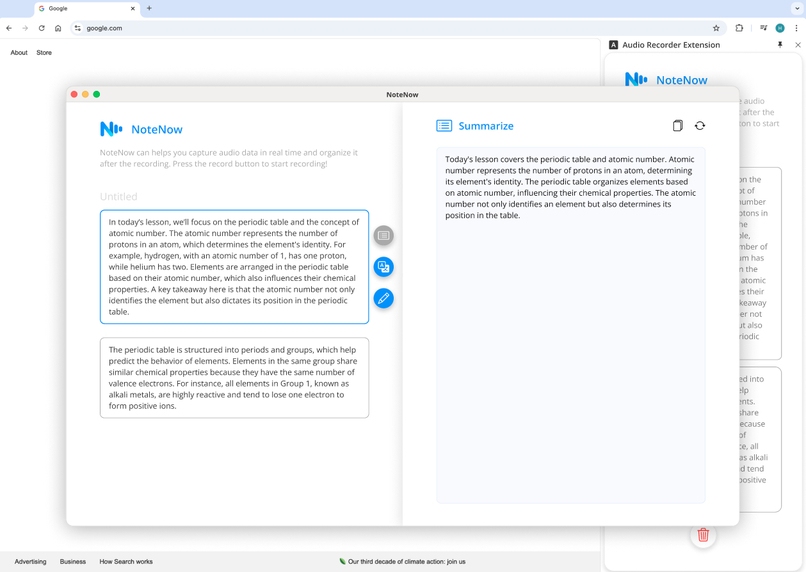The image size is (806, 572).
Task: Select the first note about atomic number
Action: click(234, 267)
